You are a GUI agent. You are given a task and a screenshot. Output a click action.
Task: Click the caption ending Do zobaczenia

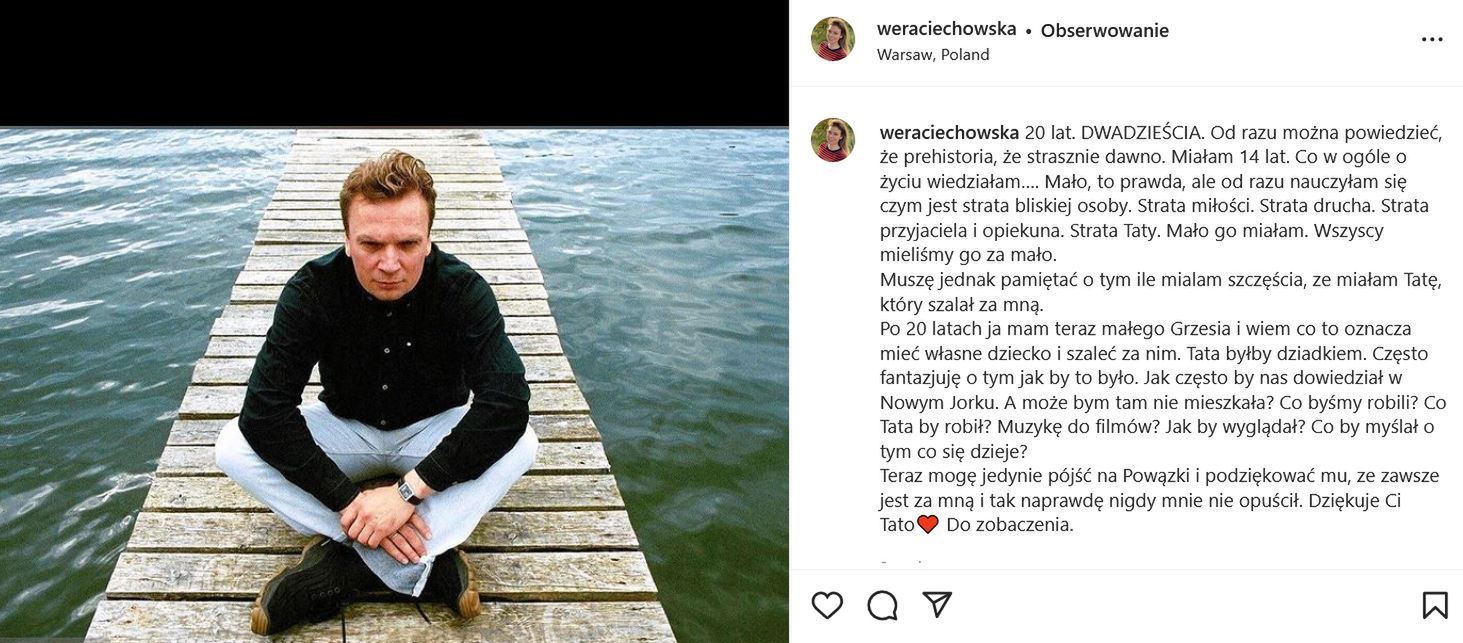click(1010, 525)
